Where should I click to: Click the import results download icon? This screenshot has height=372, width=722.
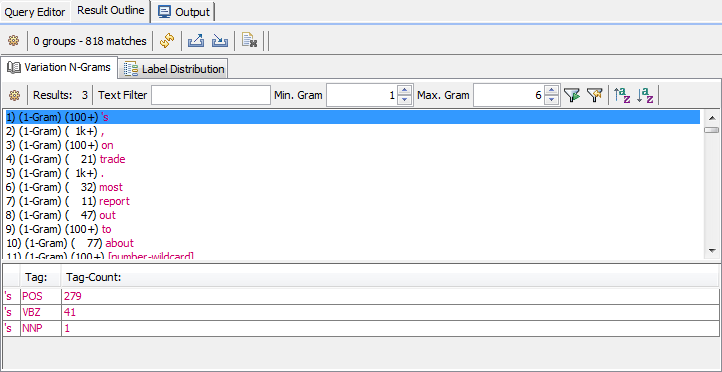tap(220, 41)
